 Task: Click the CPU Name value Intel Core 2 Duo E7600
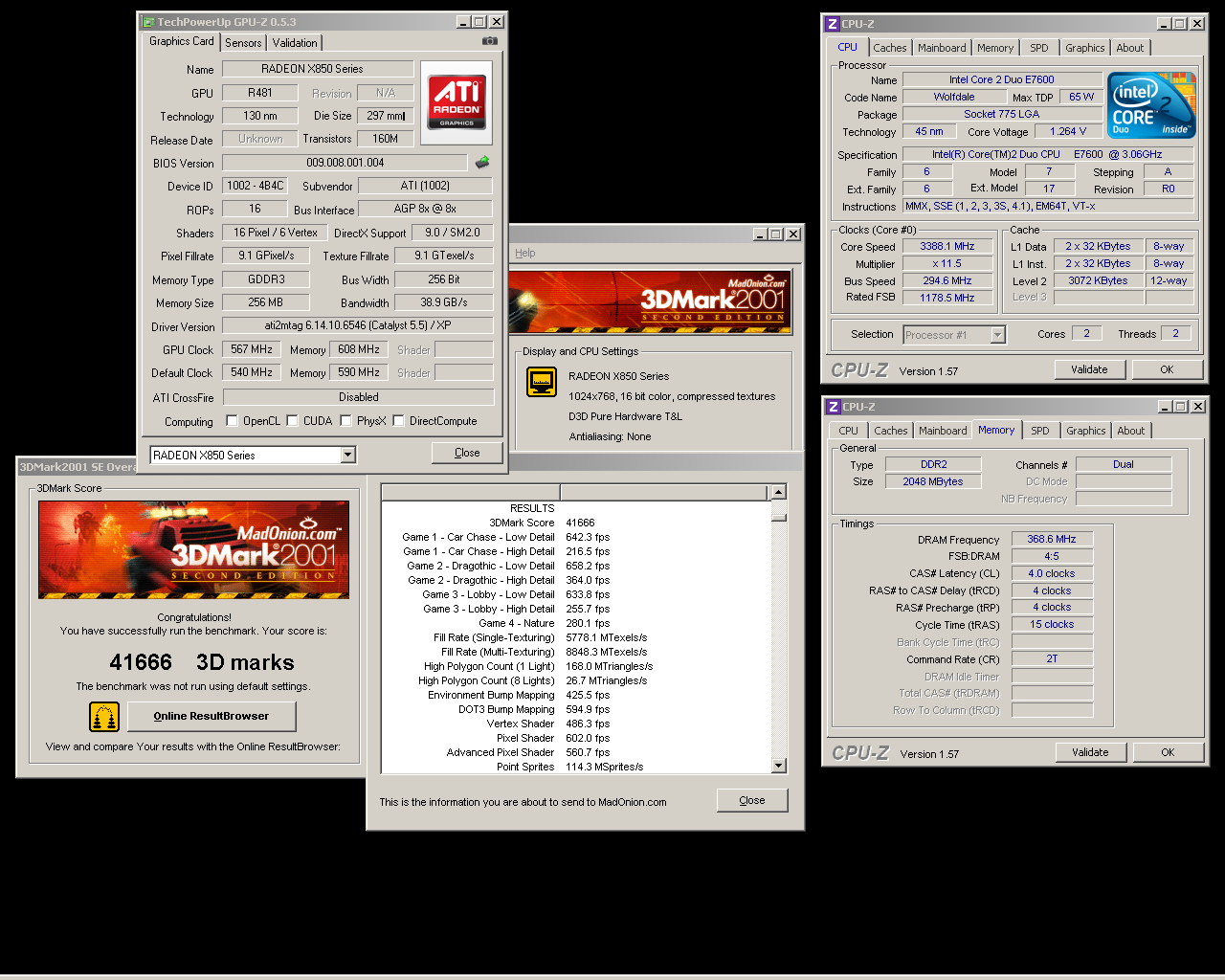coord(1001,79)
